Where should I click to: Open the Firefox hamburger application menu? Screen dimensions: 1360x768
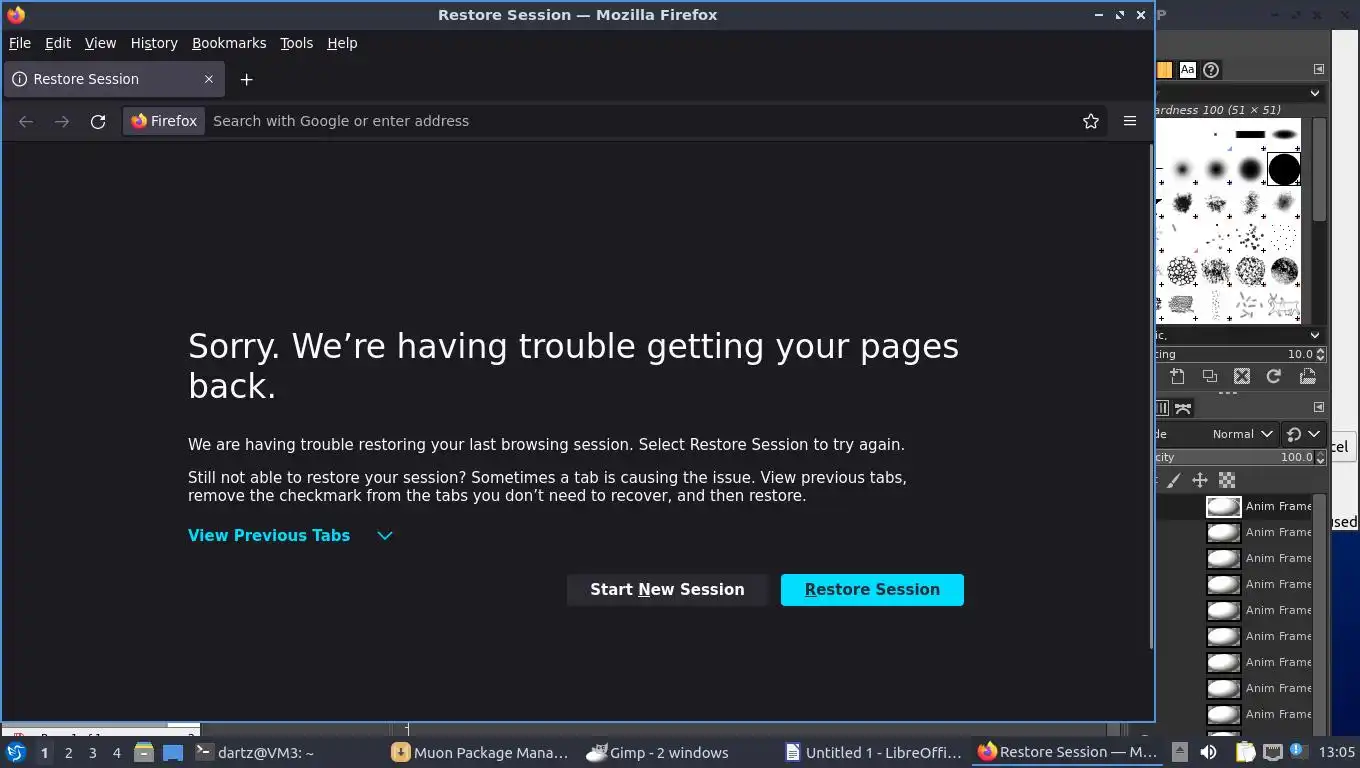[1130, 121]
